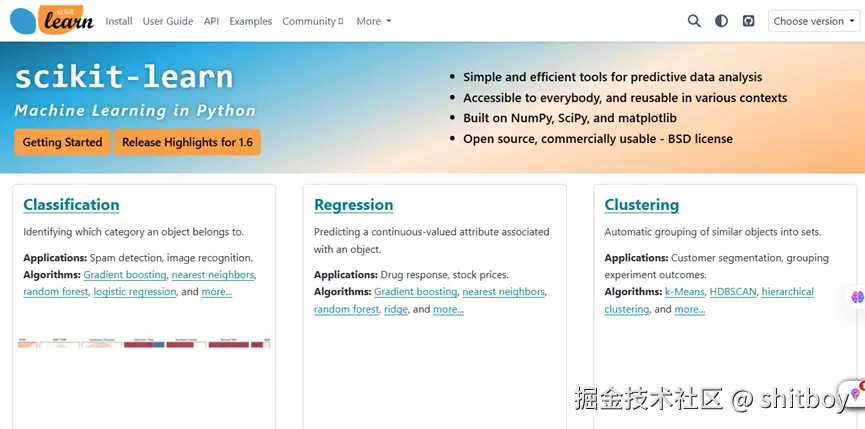Click the 'Built on NumPy, SciPy, and matplotlib' text
865x429 pixels.
point(570,118)
